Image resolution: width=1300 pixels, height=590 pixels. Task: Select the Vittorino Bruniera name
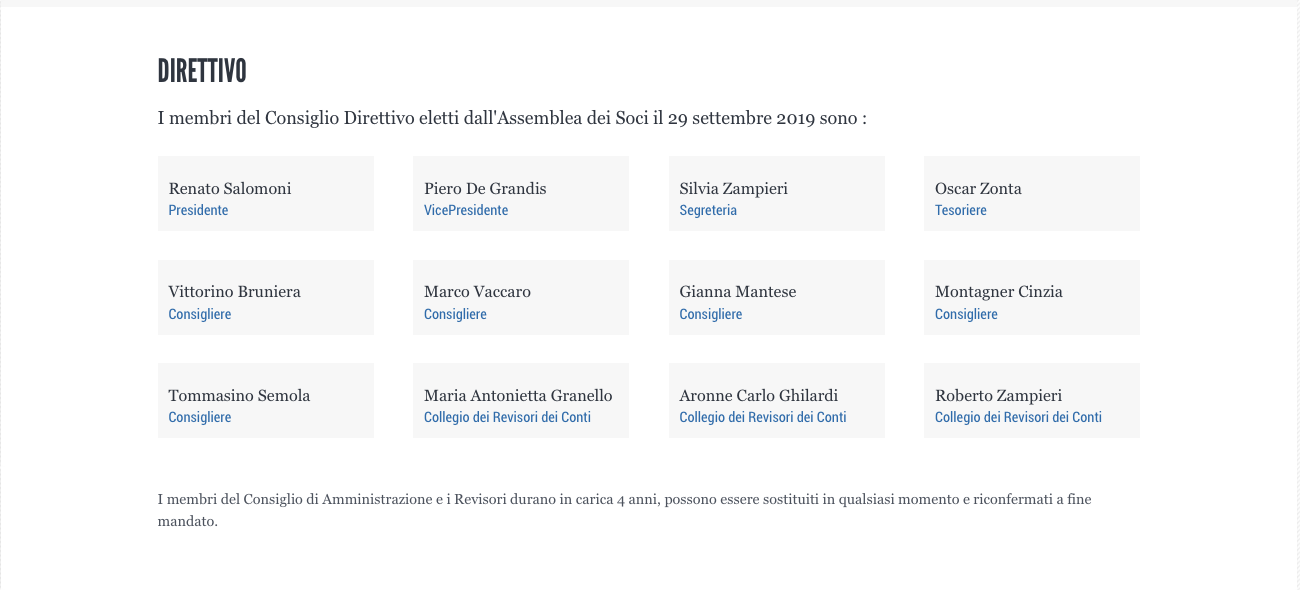tap(234, 292)
